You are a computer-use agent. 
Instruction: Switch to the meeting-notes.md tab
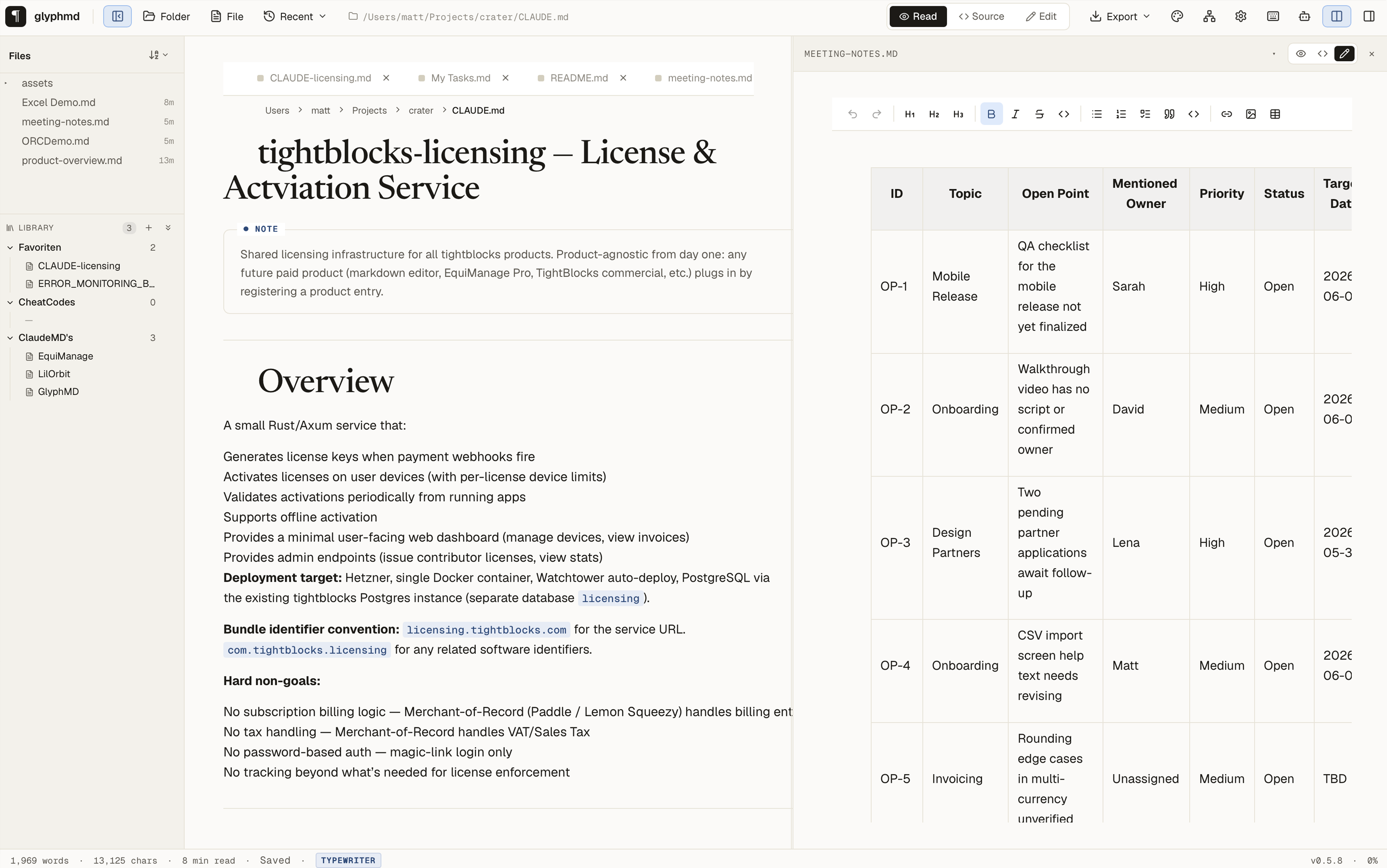pos(709,78)
